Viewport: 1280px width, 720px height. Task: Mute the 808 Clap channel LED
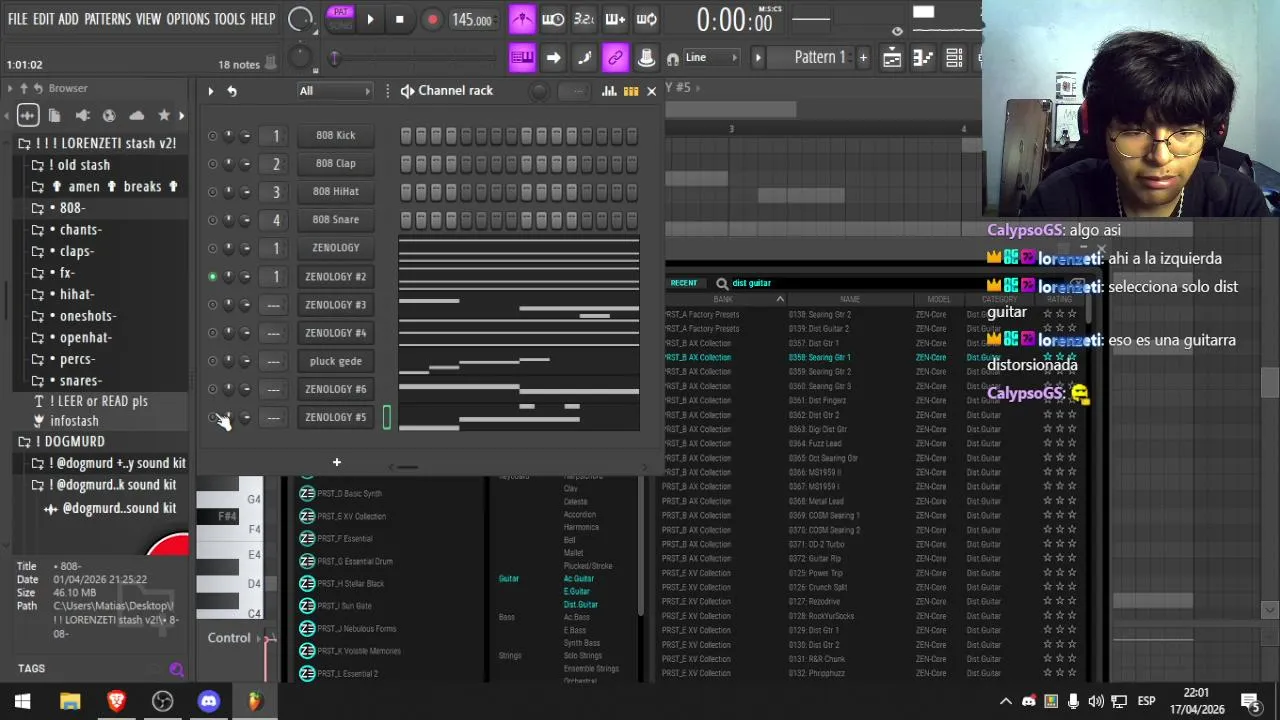pos(212,164)
